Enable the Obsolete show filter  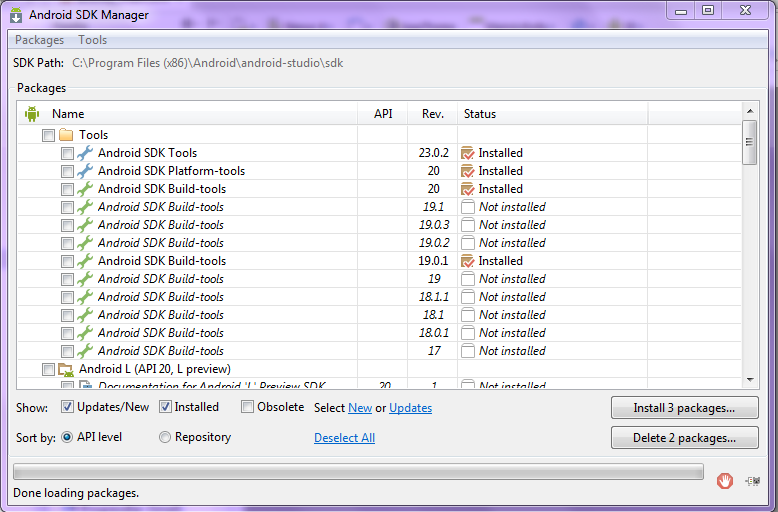click(247, 407)
